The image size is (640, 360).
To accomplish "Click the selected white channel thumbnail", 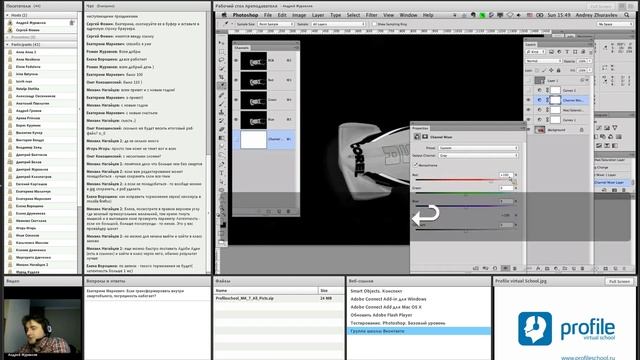I will pos(253,139).
